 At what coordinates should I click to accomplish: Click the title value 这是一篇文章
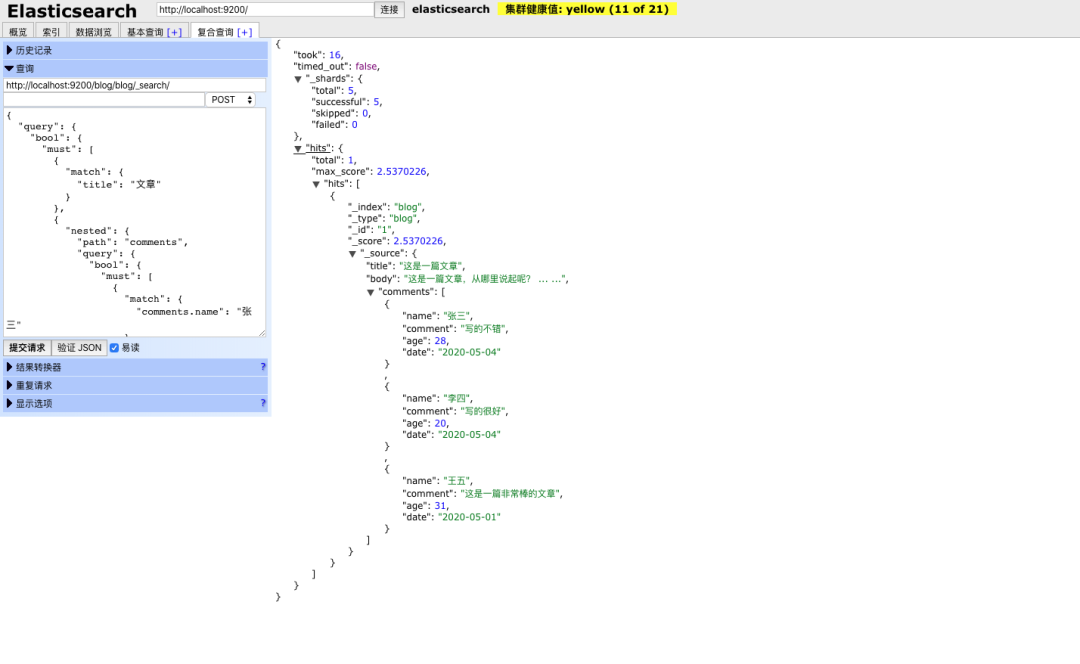(x=431, y=266)
